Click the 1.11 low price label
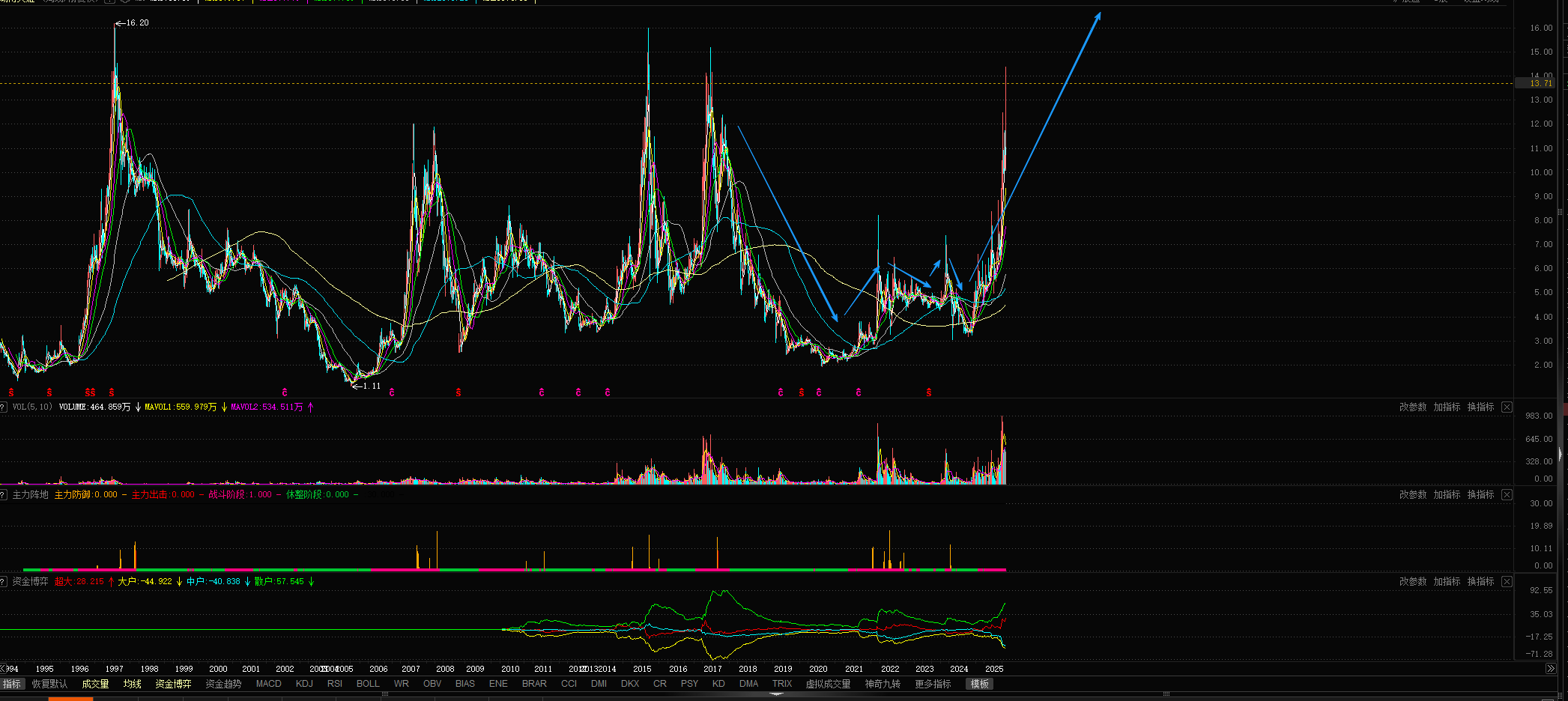Screen dimensions: 1568x701 click(372, 386)
